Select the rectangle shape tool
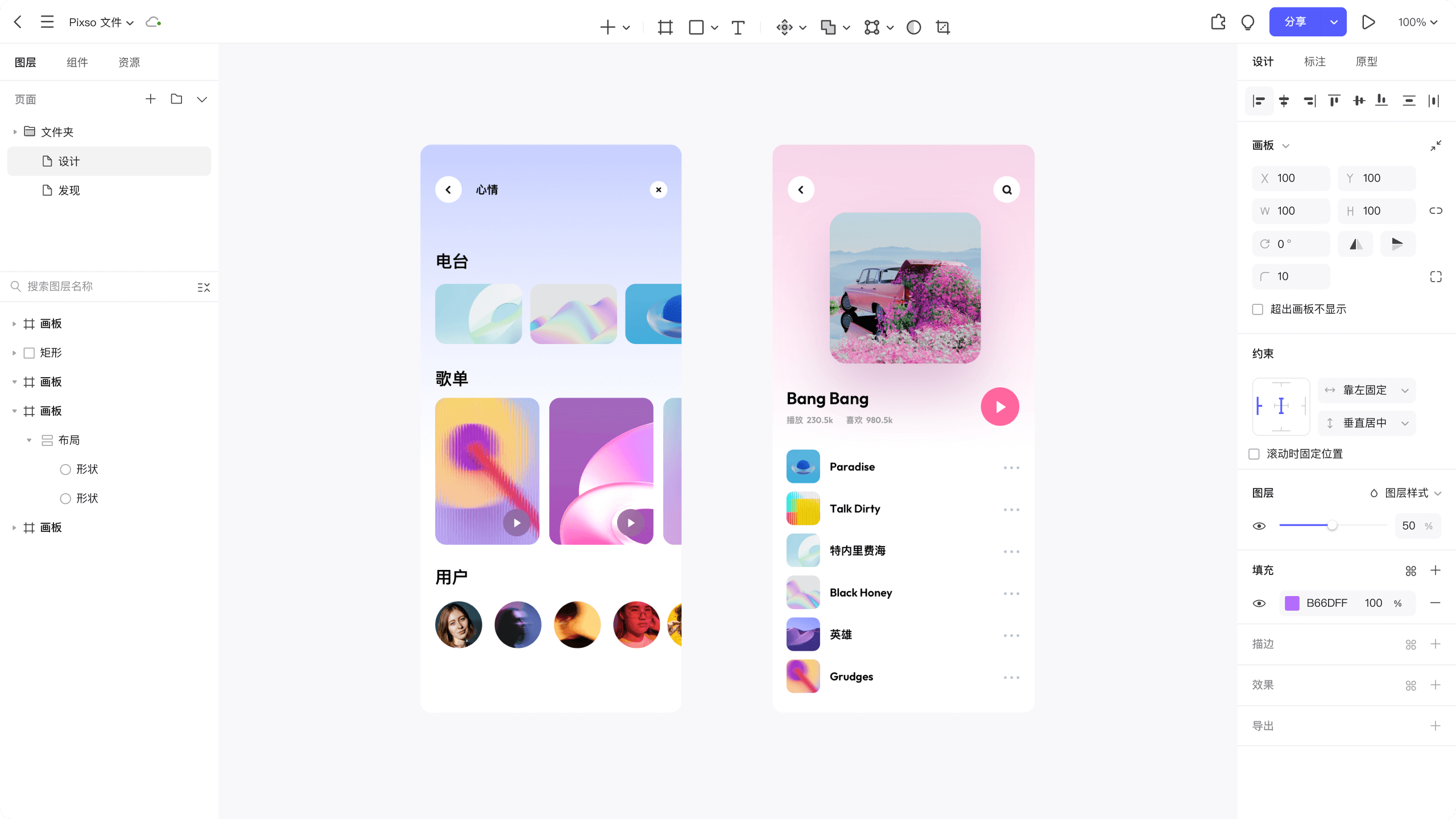 tap(697, 27)
